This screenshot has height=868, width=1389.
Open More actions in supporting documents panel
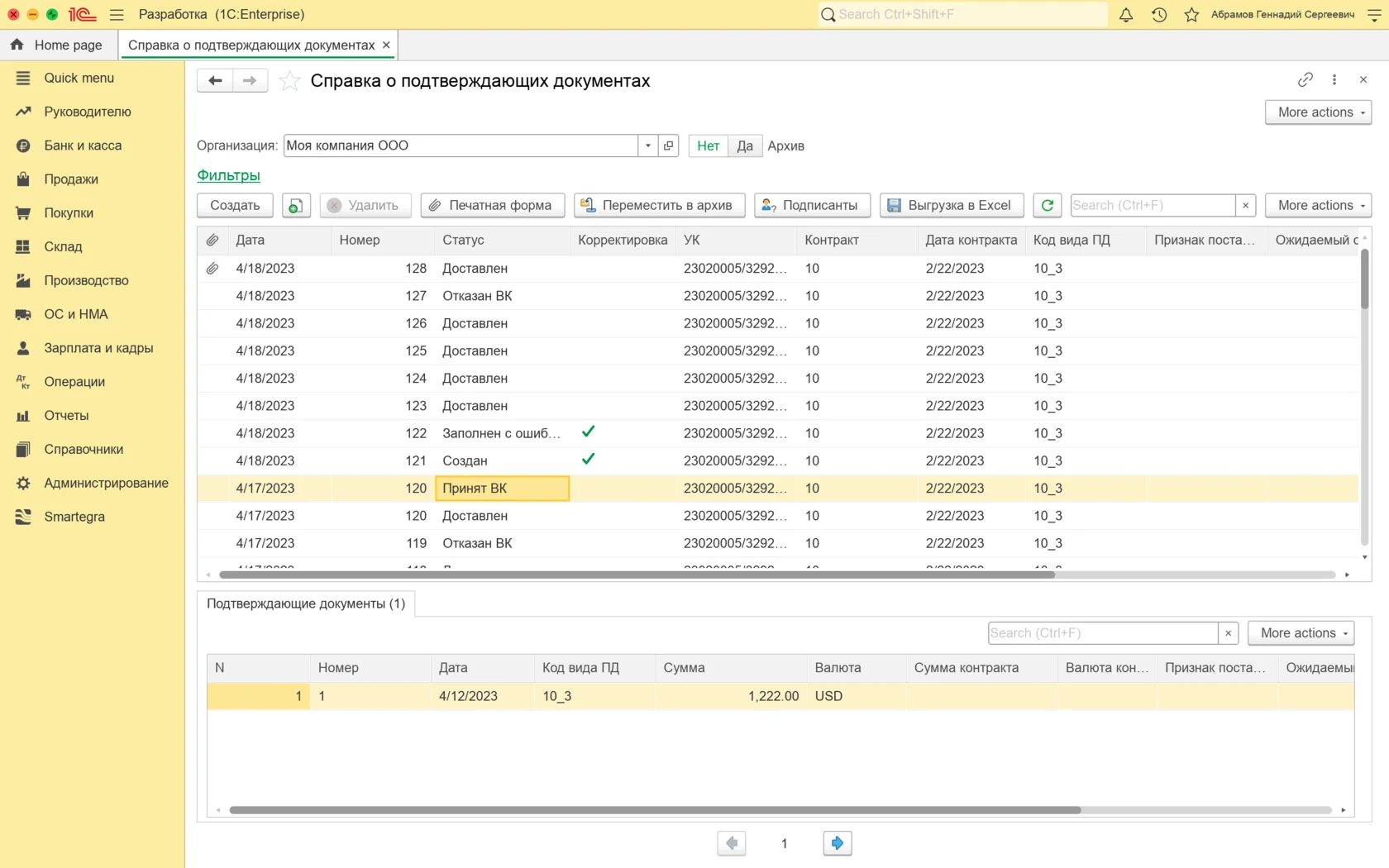click(x=1301, y=633)
